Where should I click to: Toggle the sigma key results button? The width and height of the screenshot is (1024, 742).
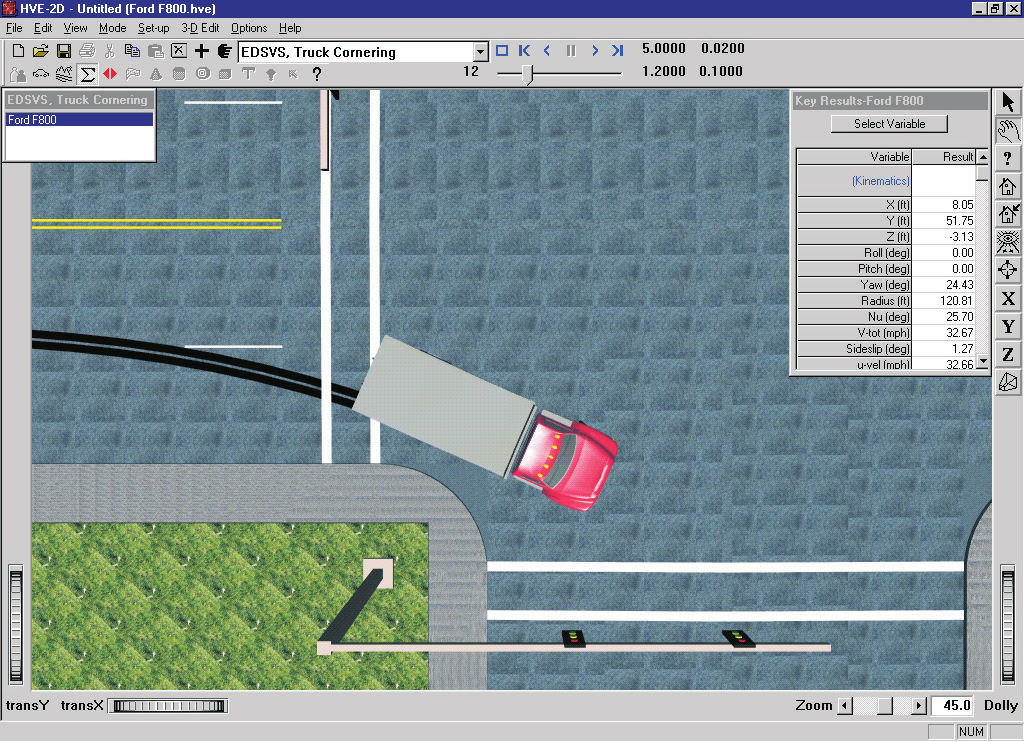[87, 74]
